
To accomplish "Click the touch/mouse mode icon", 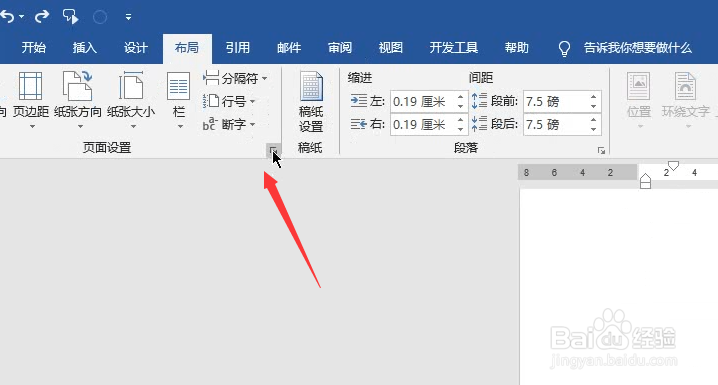I will [71, 17].
